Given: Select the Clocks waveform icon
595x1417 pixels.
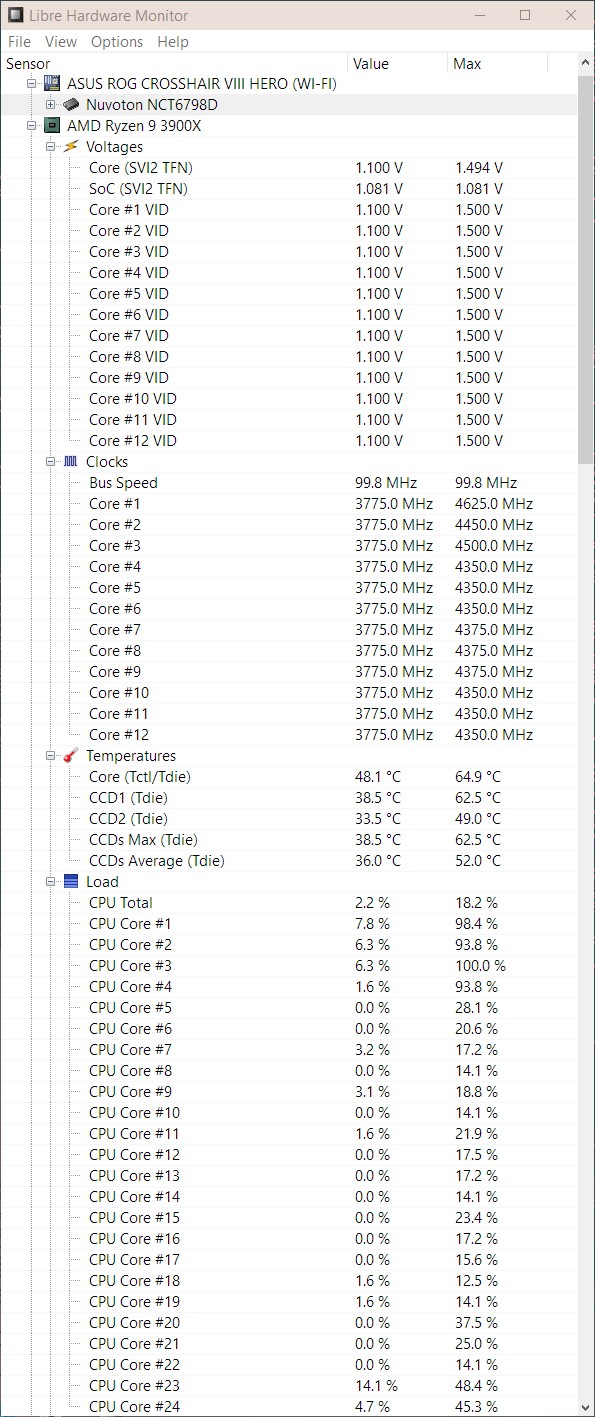Looking at the screenshot, I should pos(68,461).
